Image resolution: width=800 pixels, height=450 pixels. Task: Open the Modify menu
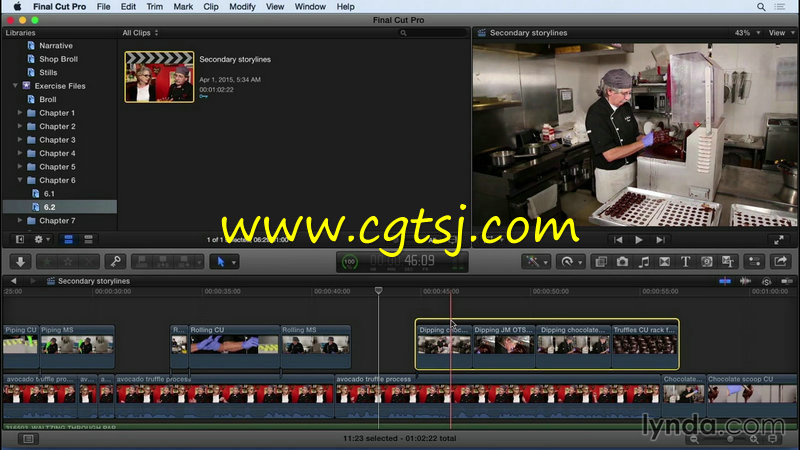(x=242, y=7)
